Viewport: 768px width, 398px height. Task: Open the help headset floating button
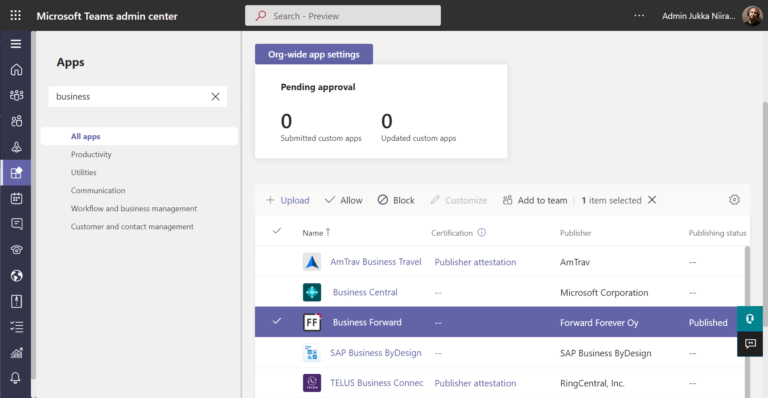[x=750, y=319]
